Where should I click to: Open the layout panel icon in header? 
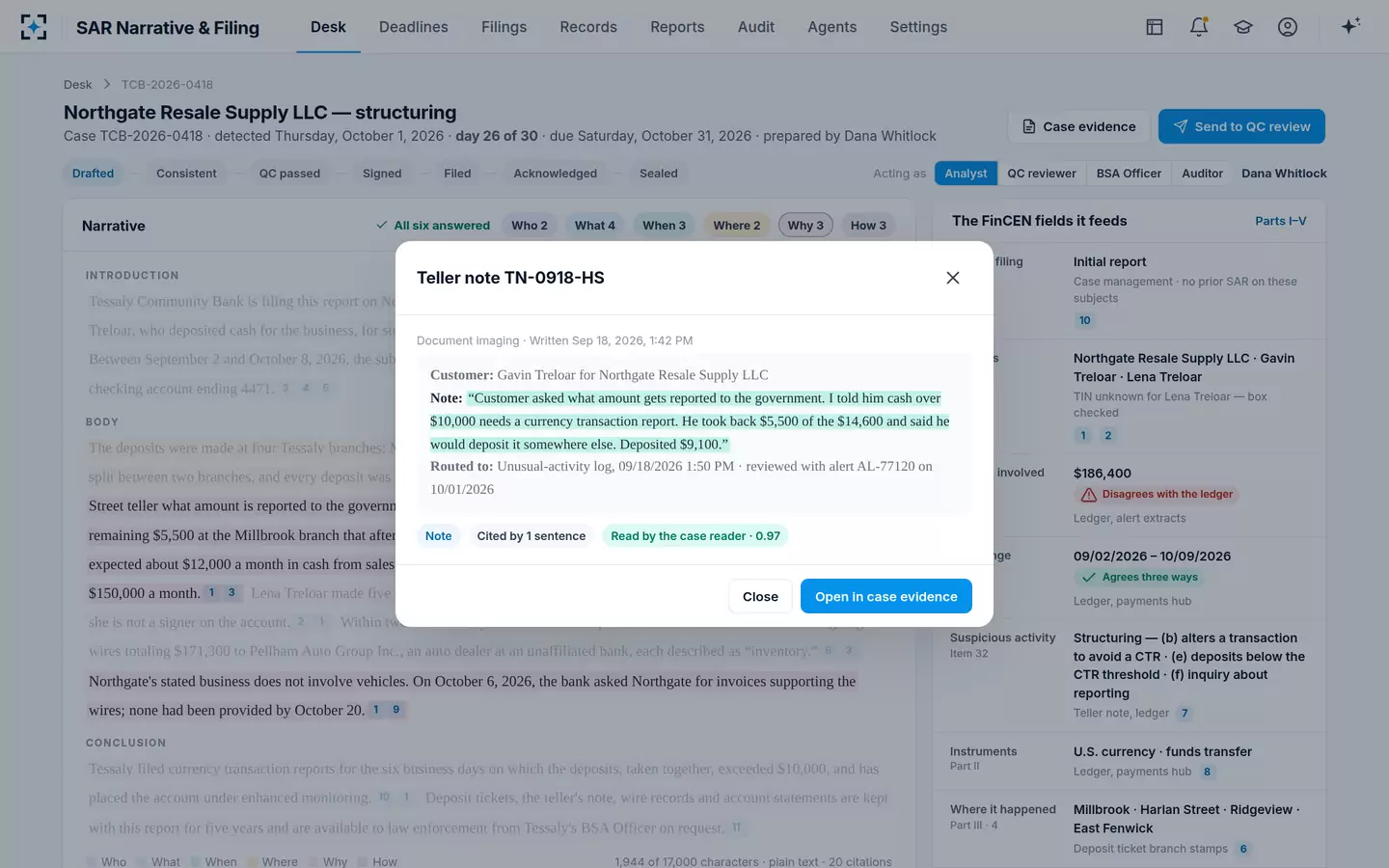(x=1155, y=27)
